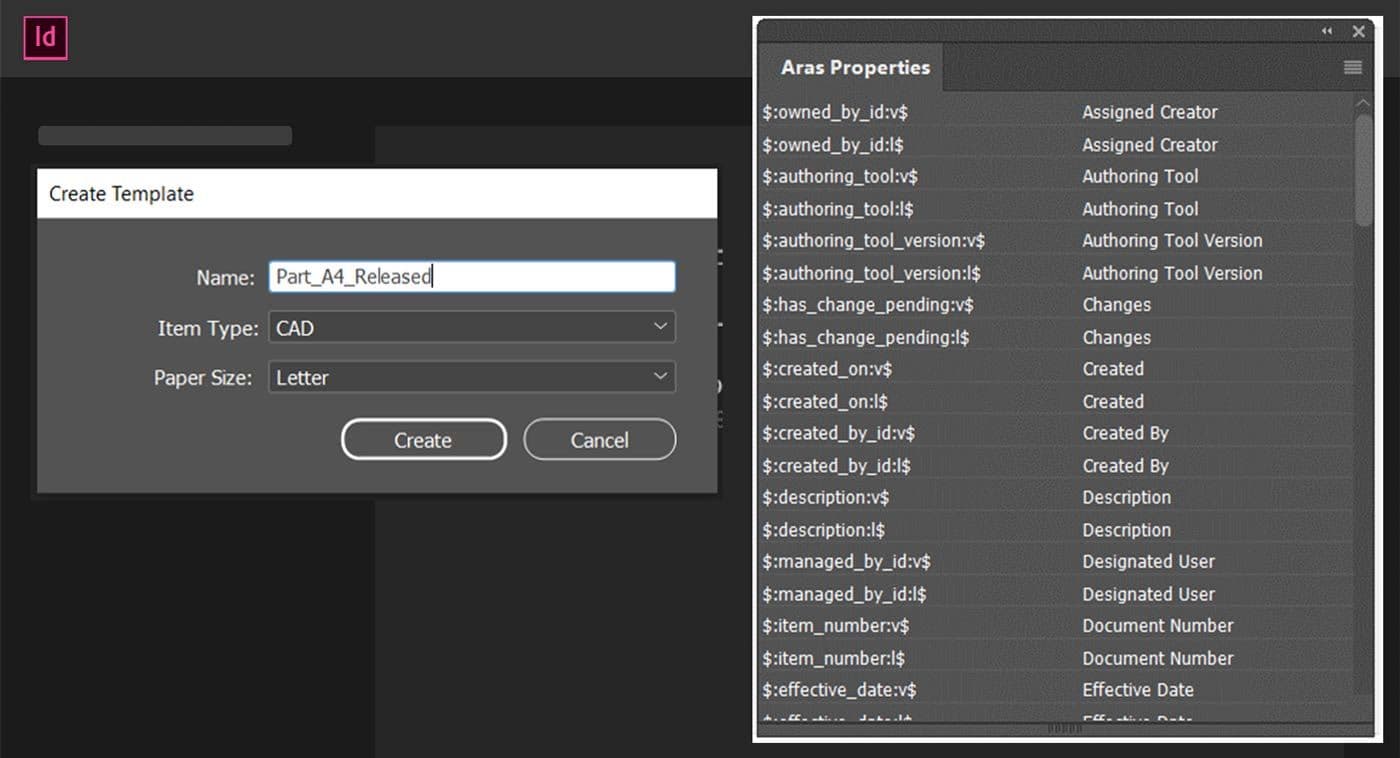1400x758 pixels.
Task: Select the $:managed_by_id:v$ property
Action: click(1056, 562)
